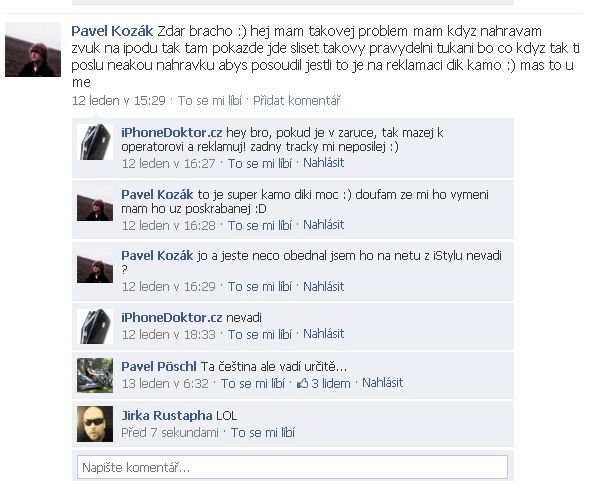This screenshot has width=594, height=481.
Task: Click 'Přidat komentář' under the main post
Action: tap(297, 100)
